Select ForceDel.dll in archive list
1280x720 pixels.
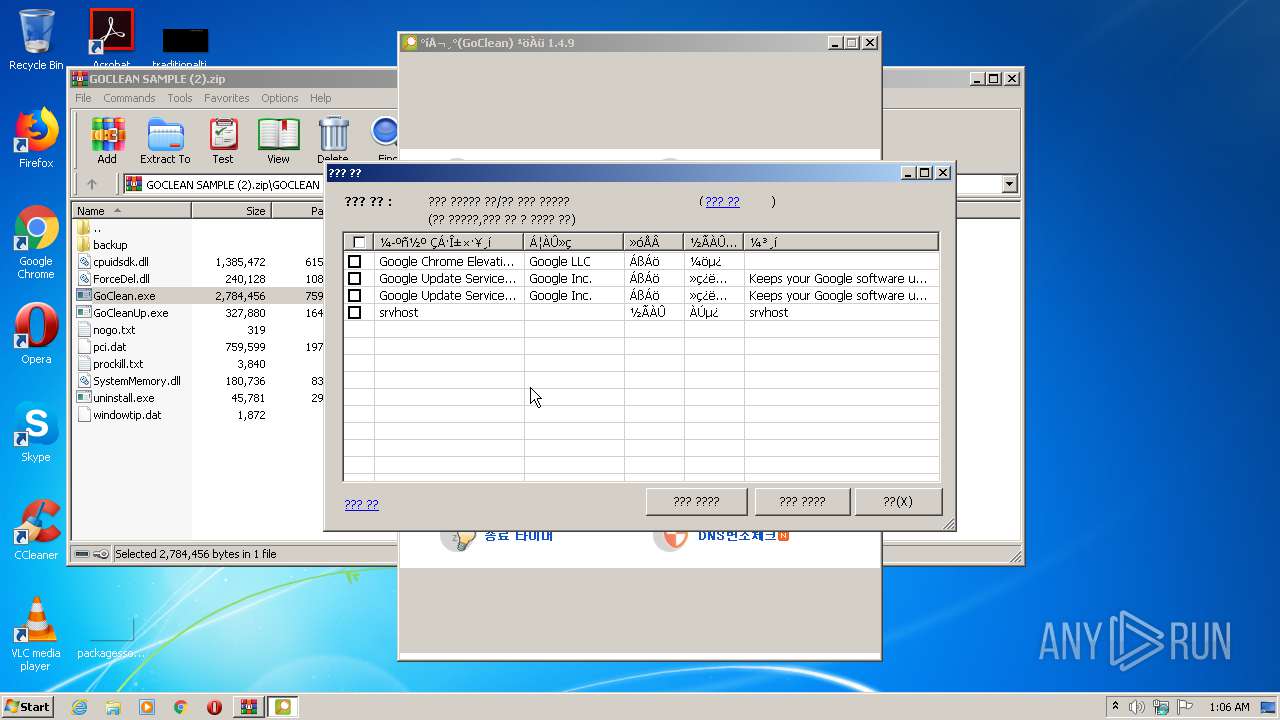(x=121, y=279)
